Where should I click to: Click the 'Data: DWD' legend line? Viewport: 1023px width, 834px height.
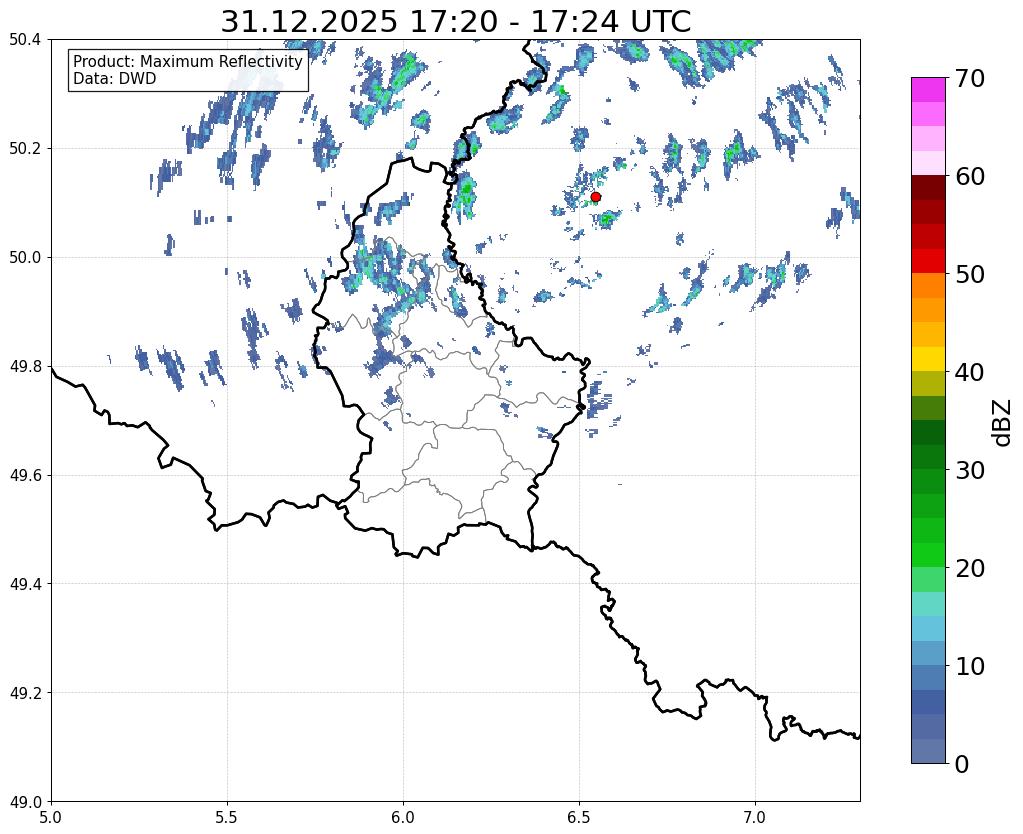(x=115, y=79)
